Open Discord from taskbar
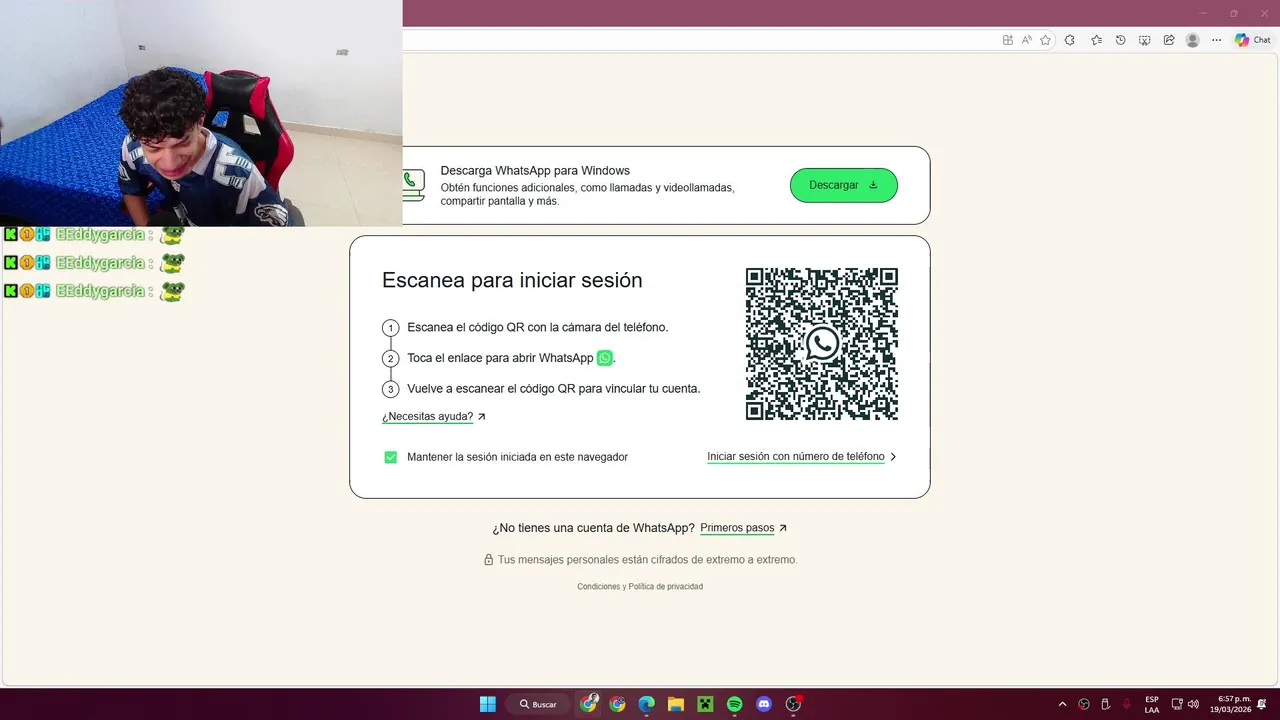This screenshot has width=1280, height=720. 764,704
